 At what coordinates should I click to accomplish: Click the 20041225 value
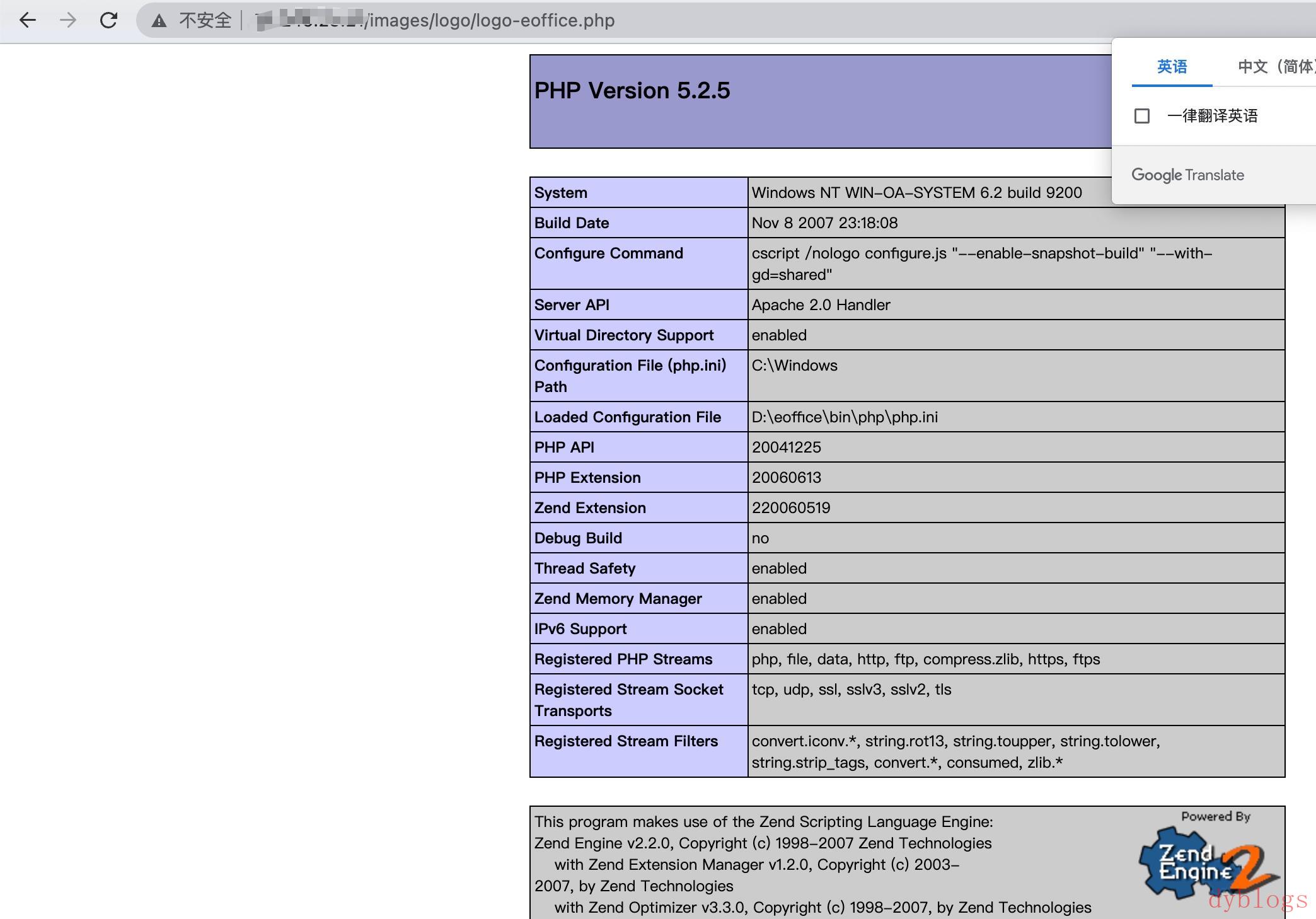coord(786,448)
